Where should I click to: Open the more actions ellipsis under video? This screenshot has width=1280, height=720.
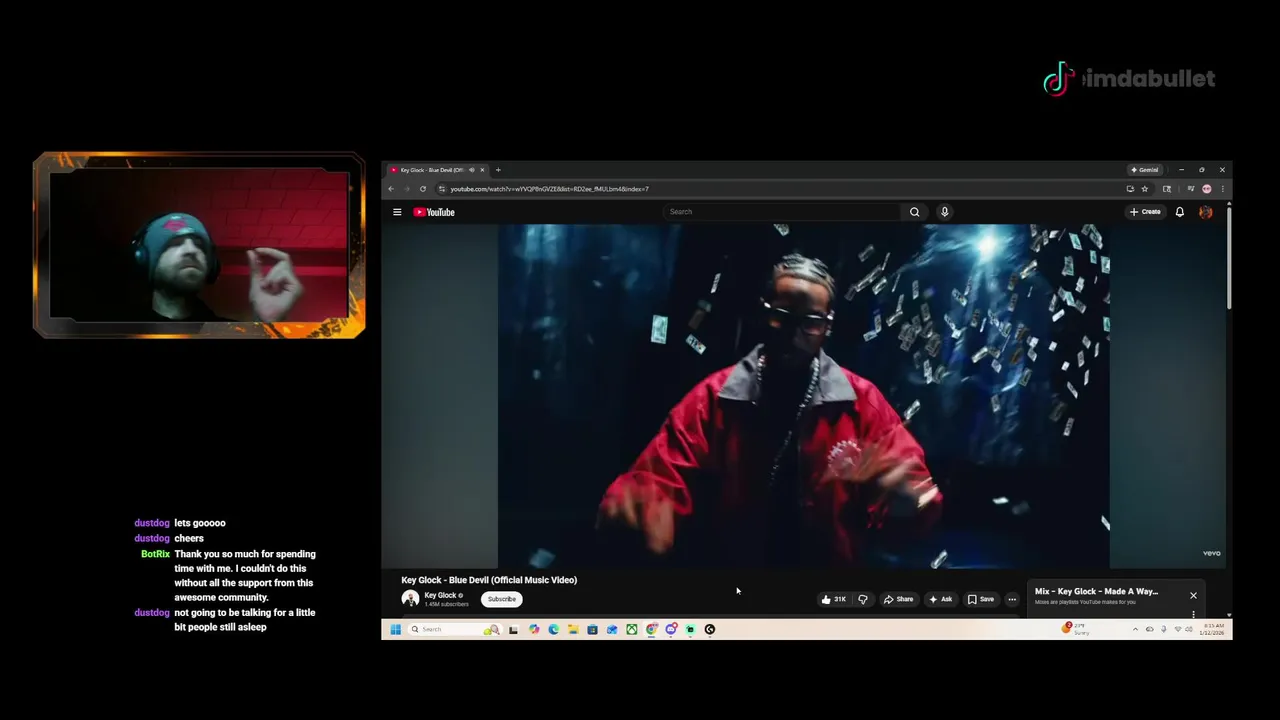pyautogui.click(x=1012, y=599)
